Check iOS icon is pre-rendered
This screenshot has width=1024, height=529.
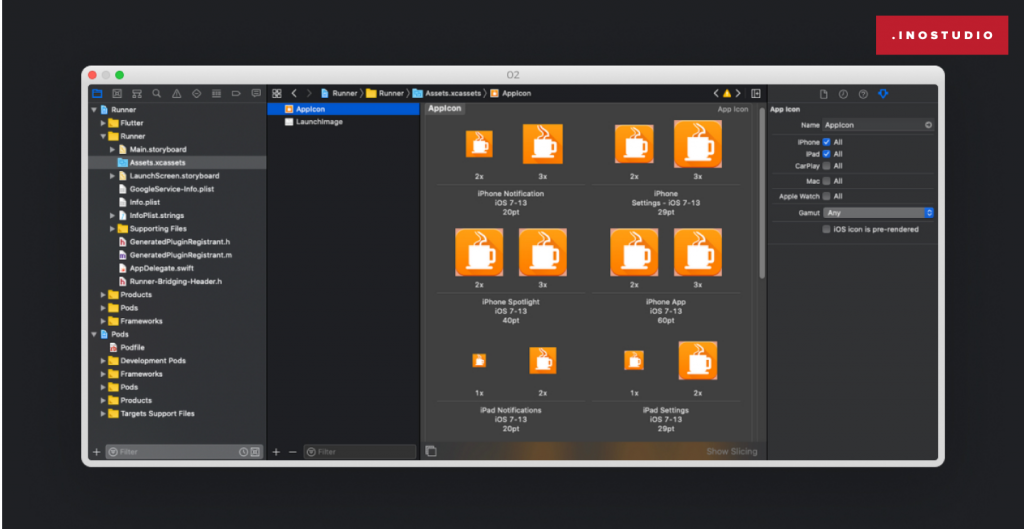pos(826,229)
